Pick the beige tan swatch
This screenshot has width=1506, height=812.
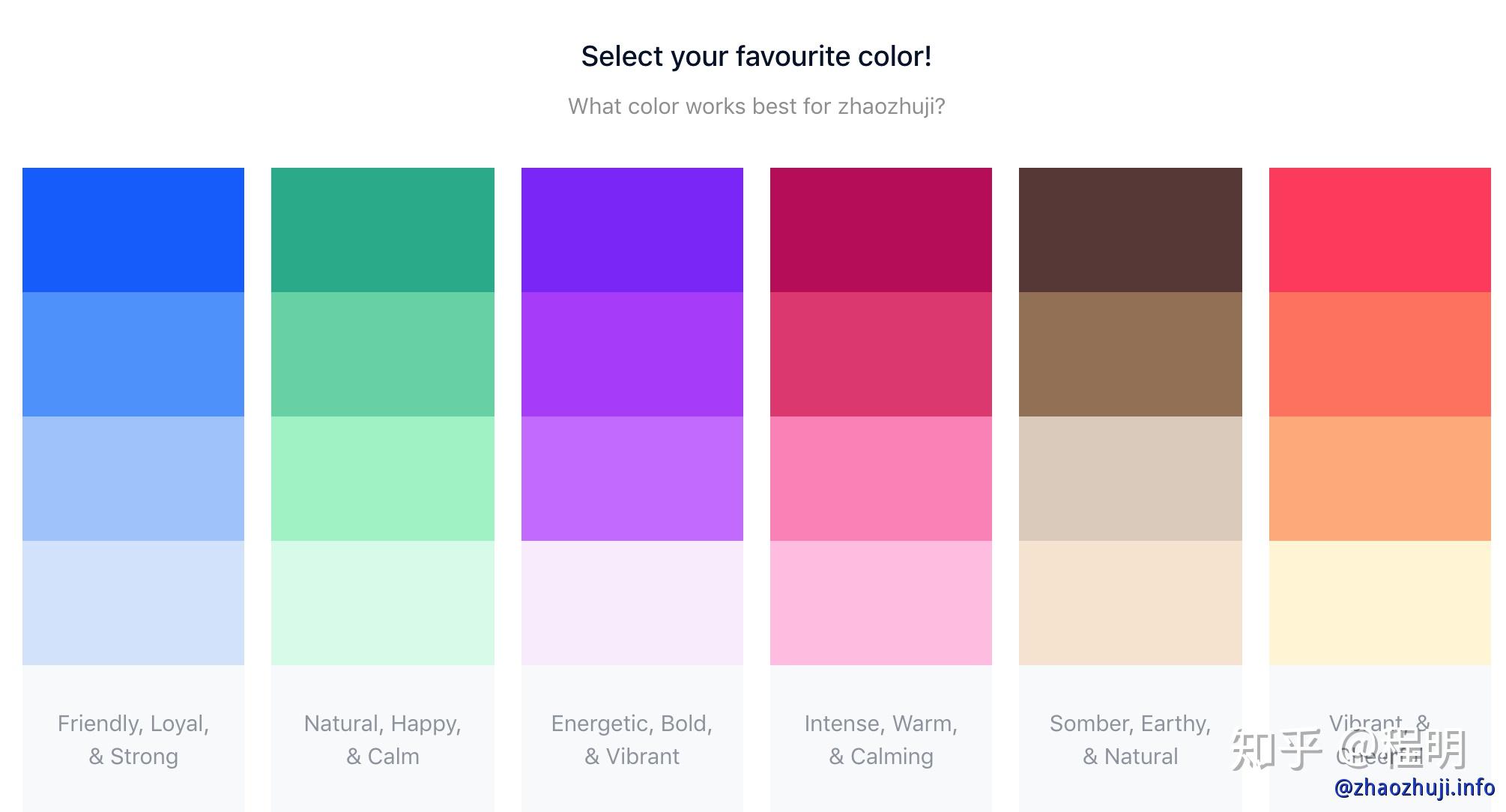[1131, 478]
